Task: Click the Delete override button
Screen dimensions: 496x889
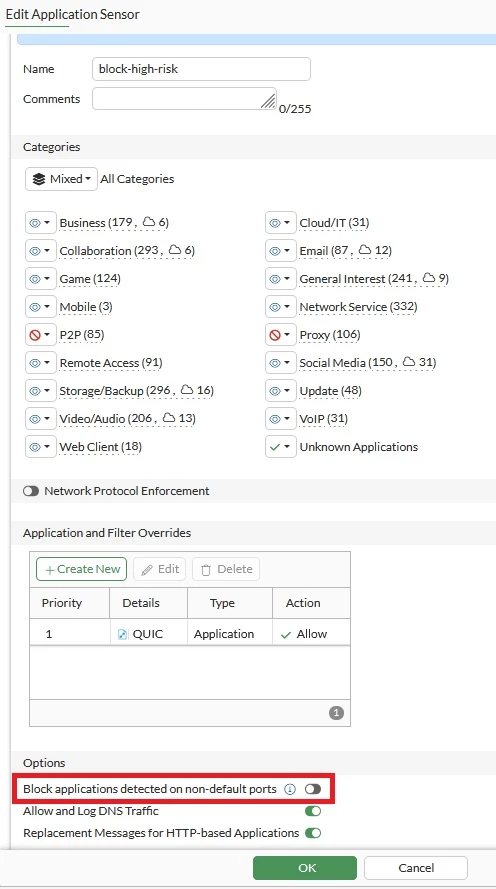Action: (x=226, y=569)
